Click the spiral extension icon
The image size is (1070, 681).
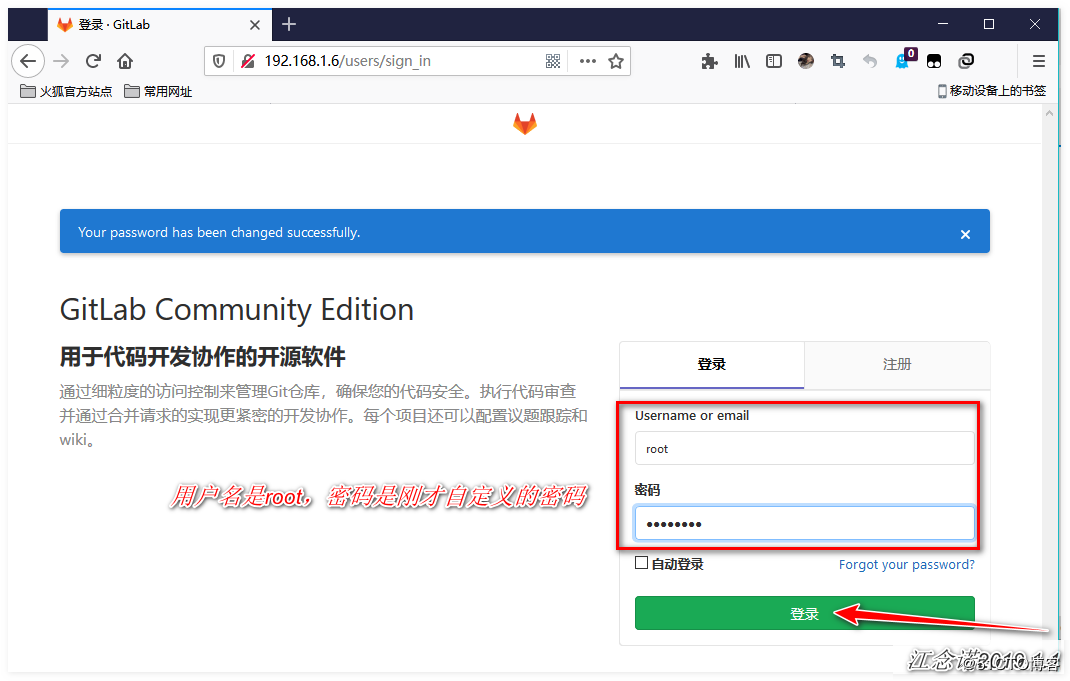point(966,61)
